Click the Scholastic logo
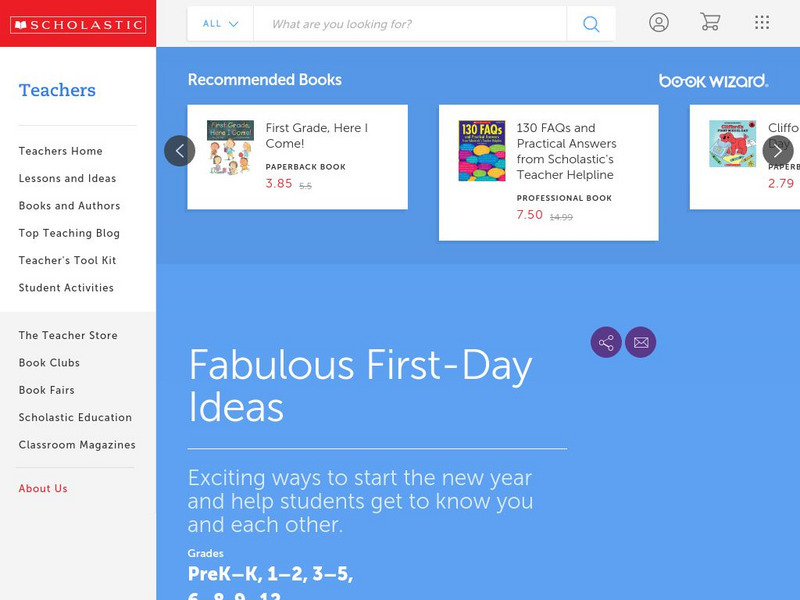The width and height of the screenshot is (800, 600). click(x=78, y=22)
